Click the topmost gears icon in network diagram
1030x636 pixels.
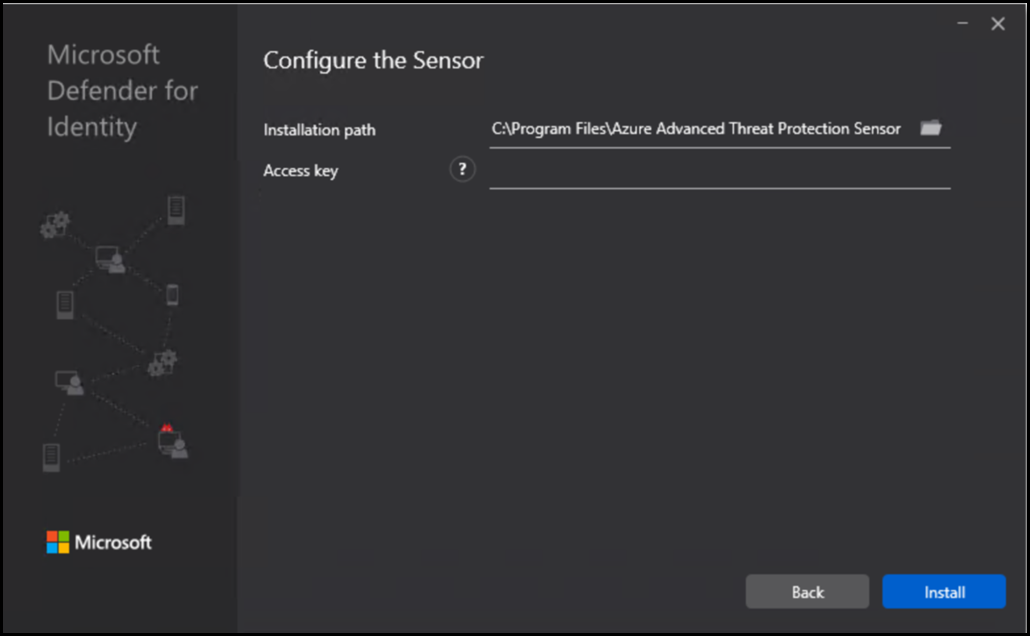tap(54, 225)
